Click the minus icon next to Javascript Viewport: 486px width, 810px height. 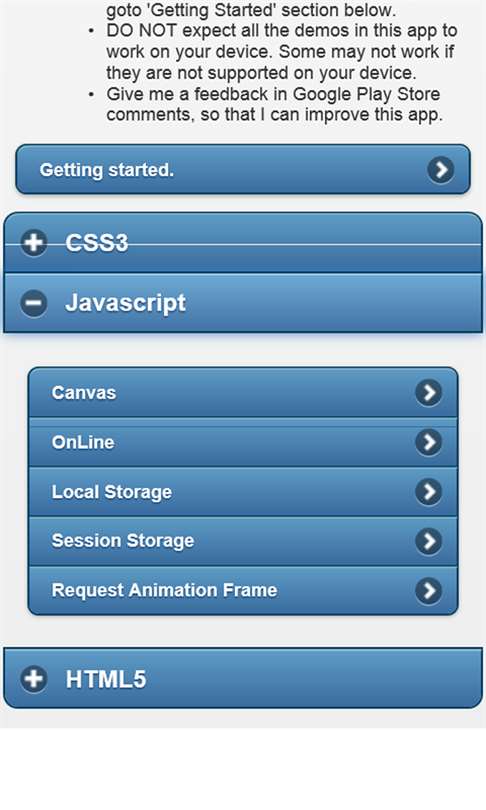34,303
